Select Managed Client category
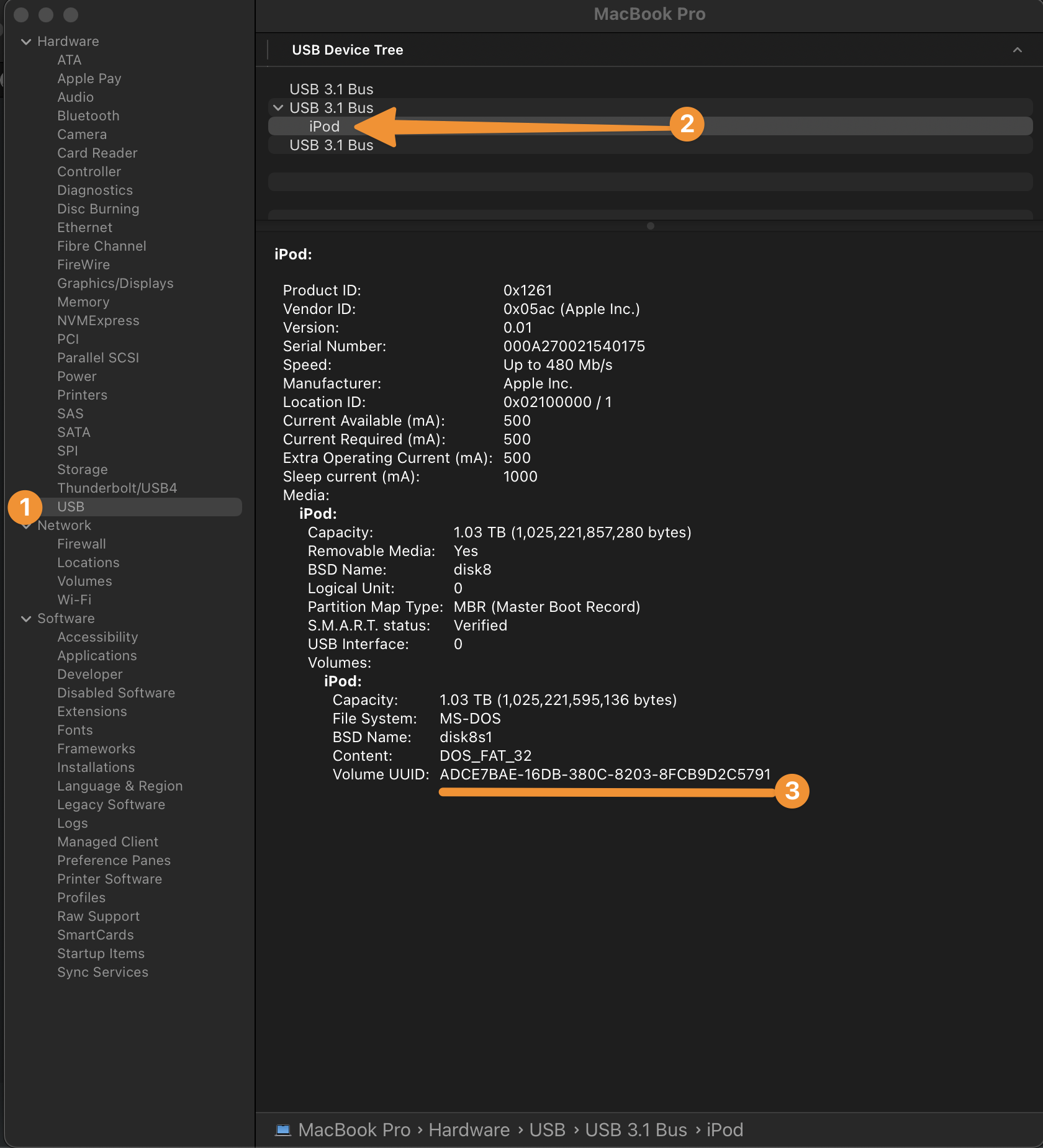 pos(108,842)
